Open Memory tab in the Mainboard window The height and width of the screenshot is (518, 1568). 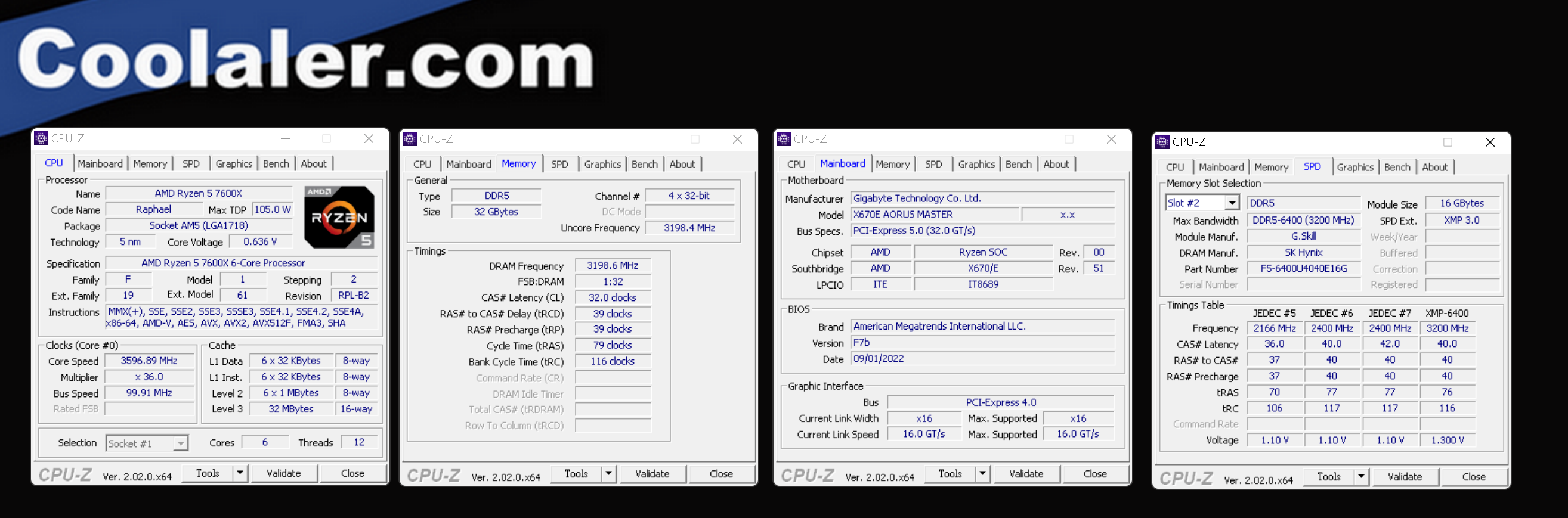892,165
